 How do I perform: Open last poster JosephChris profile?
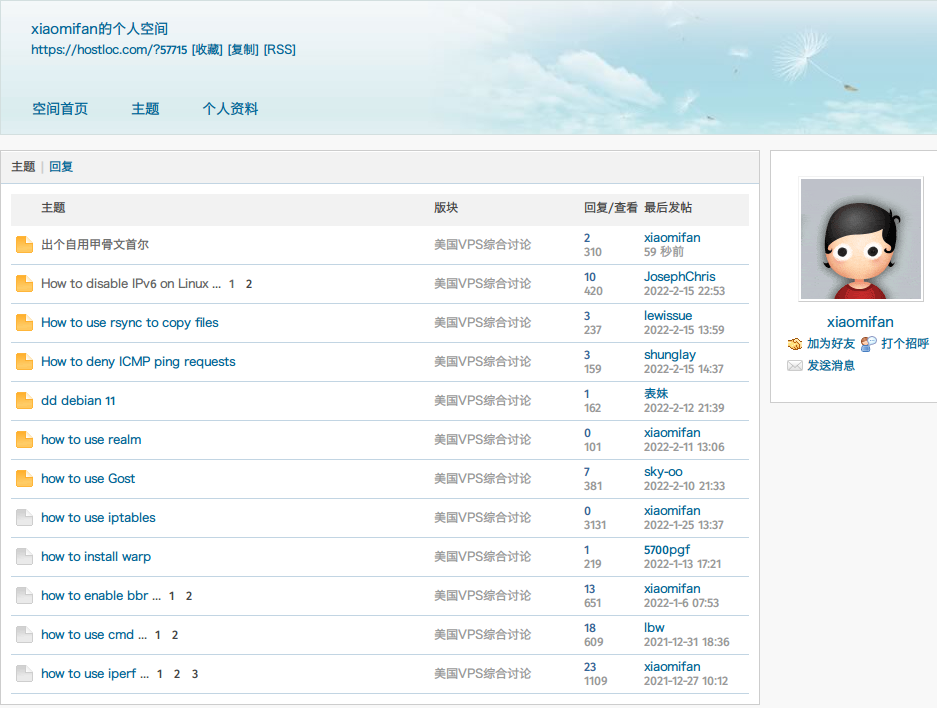(x=679, y=277)
